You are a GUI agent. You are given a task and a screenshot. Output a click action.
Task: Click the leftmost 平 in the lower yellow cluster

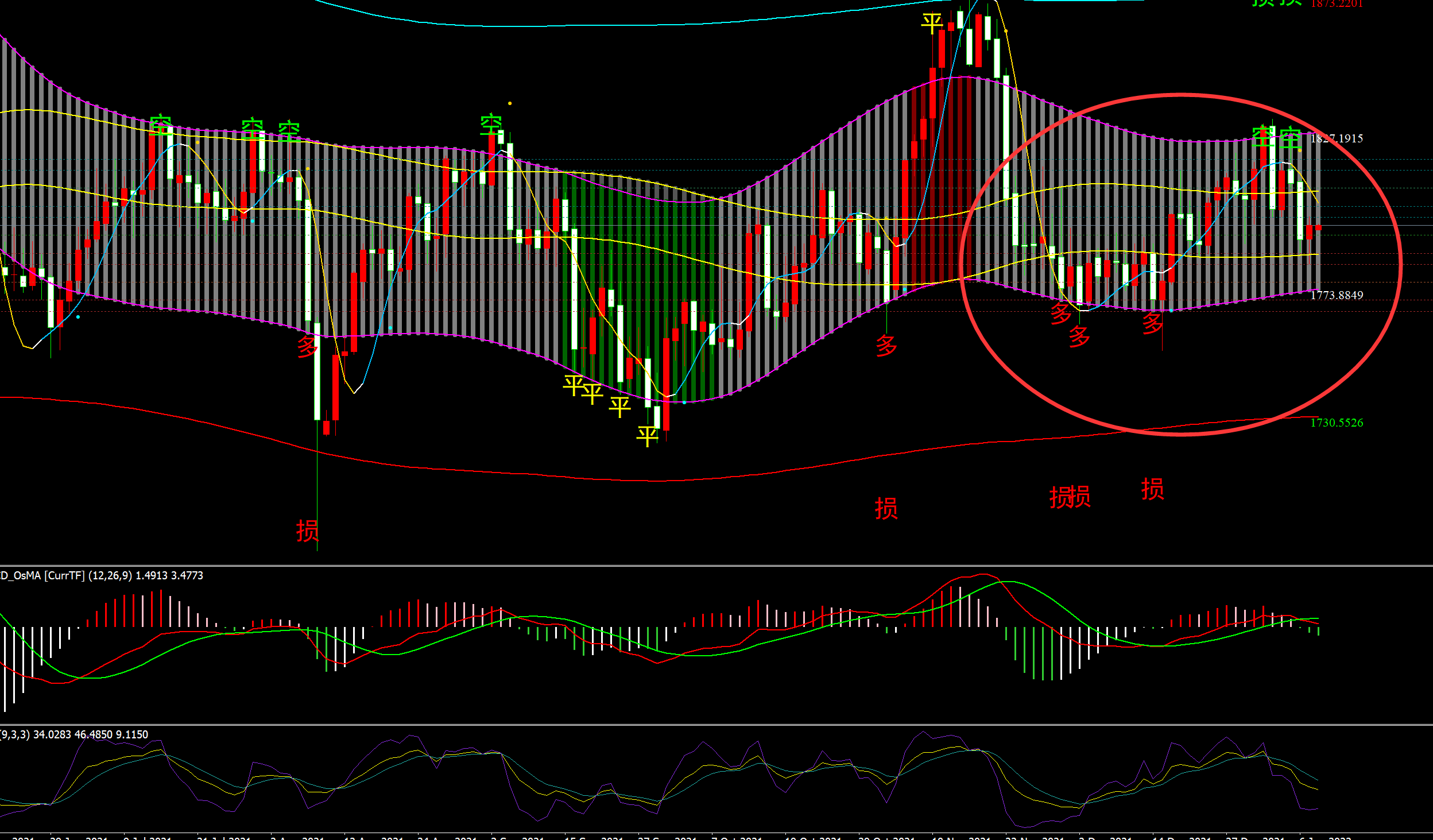coord(574,385)
